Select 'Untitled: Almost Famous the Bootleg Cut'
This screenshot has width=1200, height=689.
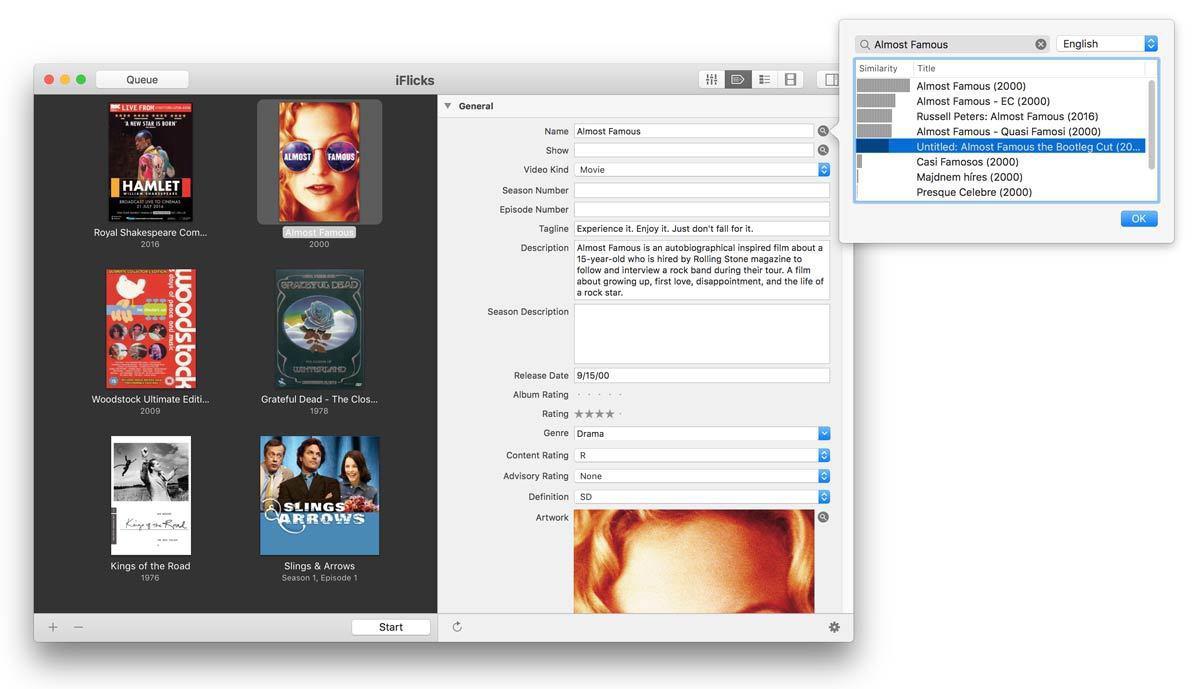pyautogui.click(x=1001, y=146)
